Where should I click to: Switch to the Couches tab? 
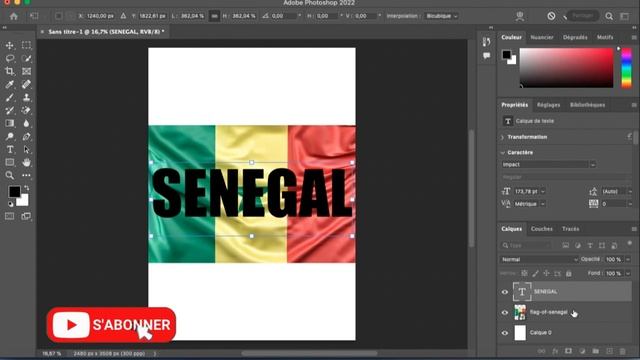coord(542,229)
